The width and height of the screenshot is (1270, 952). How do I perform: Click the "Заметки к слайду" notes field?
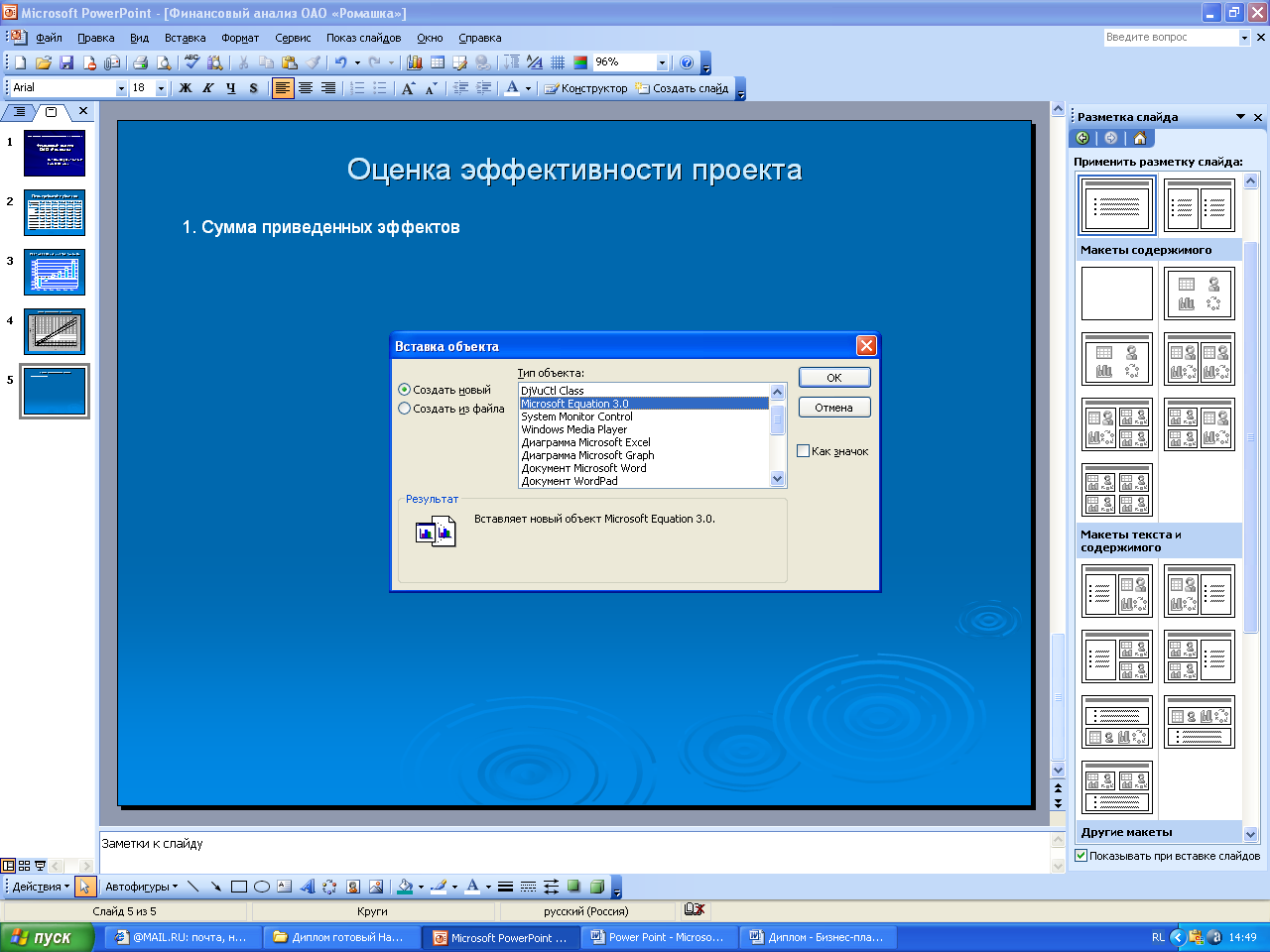click(x=573, y=852)
